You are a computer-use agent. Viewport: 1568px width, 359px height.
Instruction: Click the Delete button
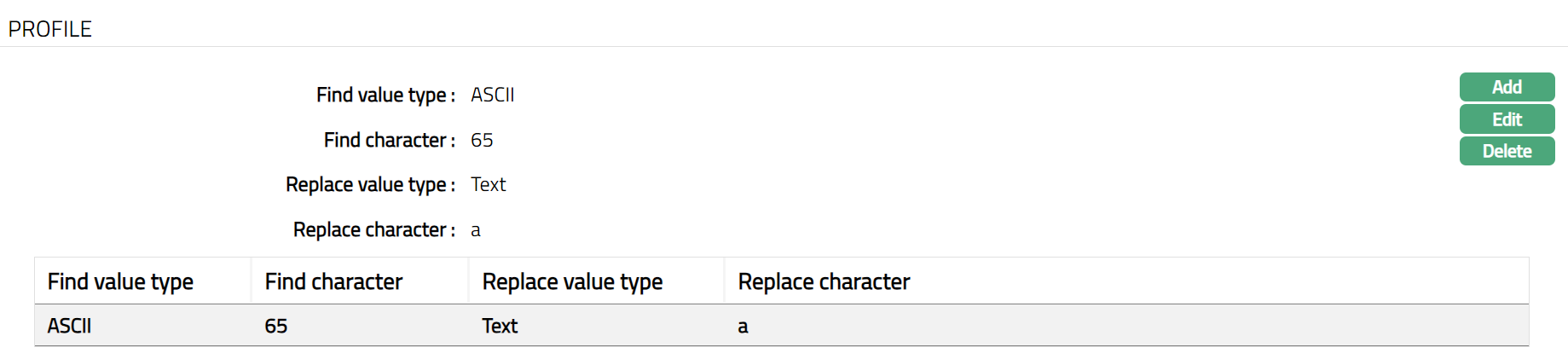[1507, 151]
